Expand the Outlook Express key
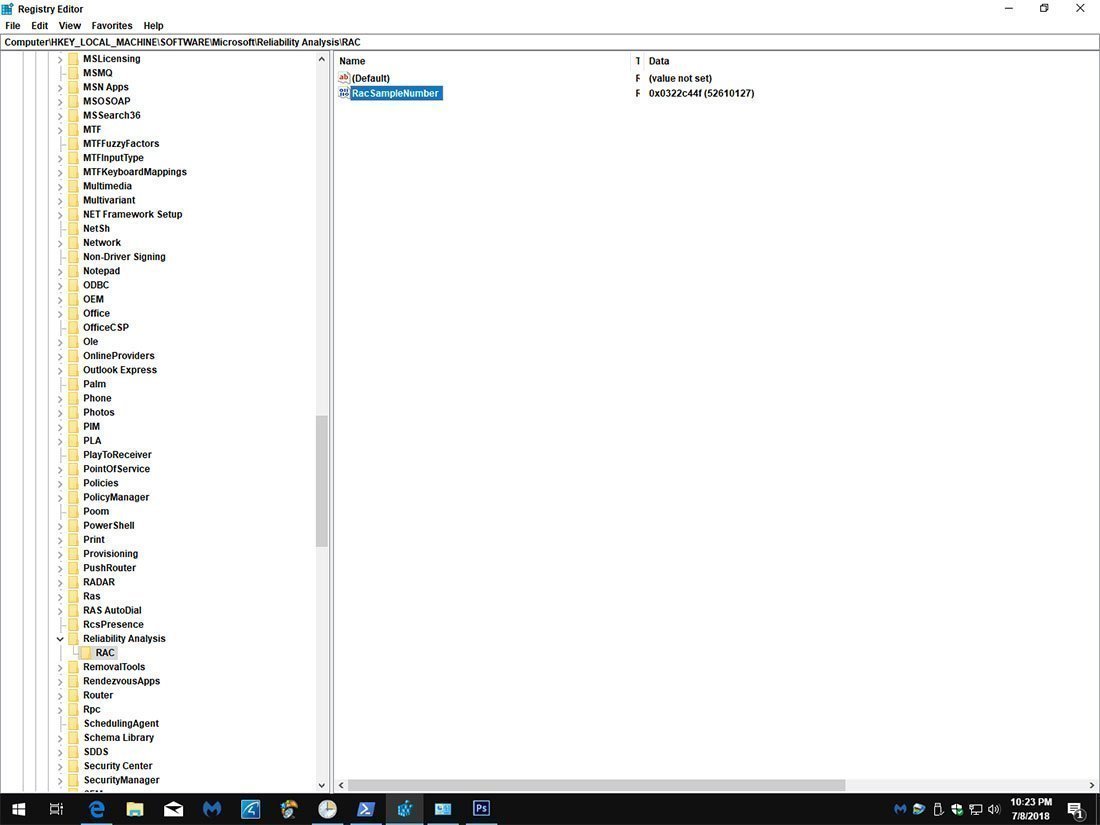The image size is (1100, 825). pyautogui.click(x=60, y=370)
